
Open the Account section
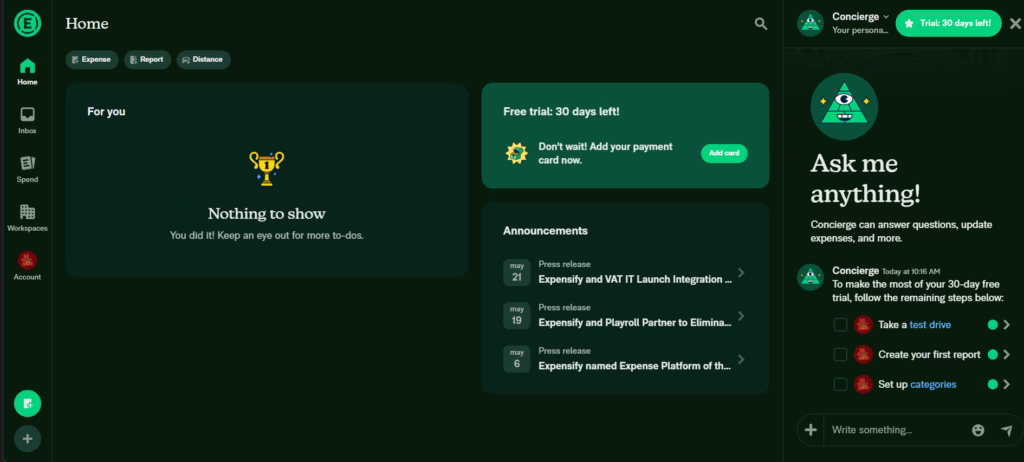[27, 267]
